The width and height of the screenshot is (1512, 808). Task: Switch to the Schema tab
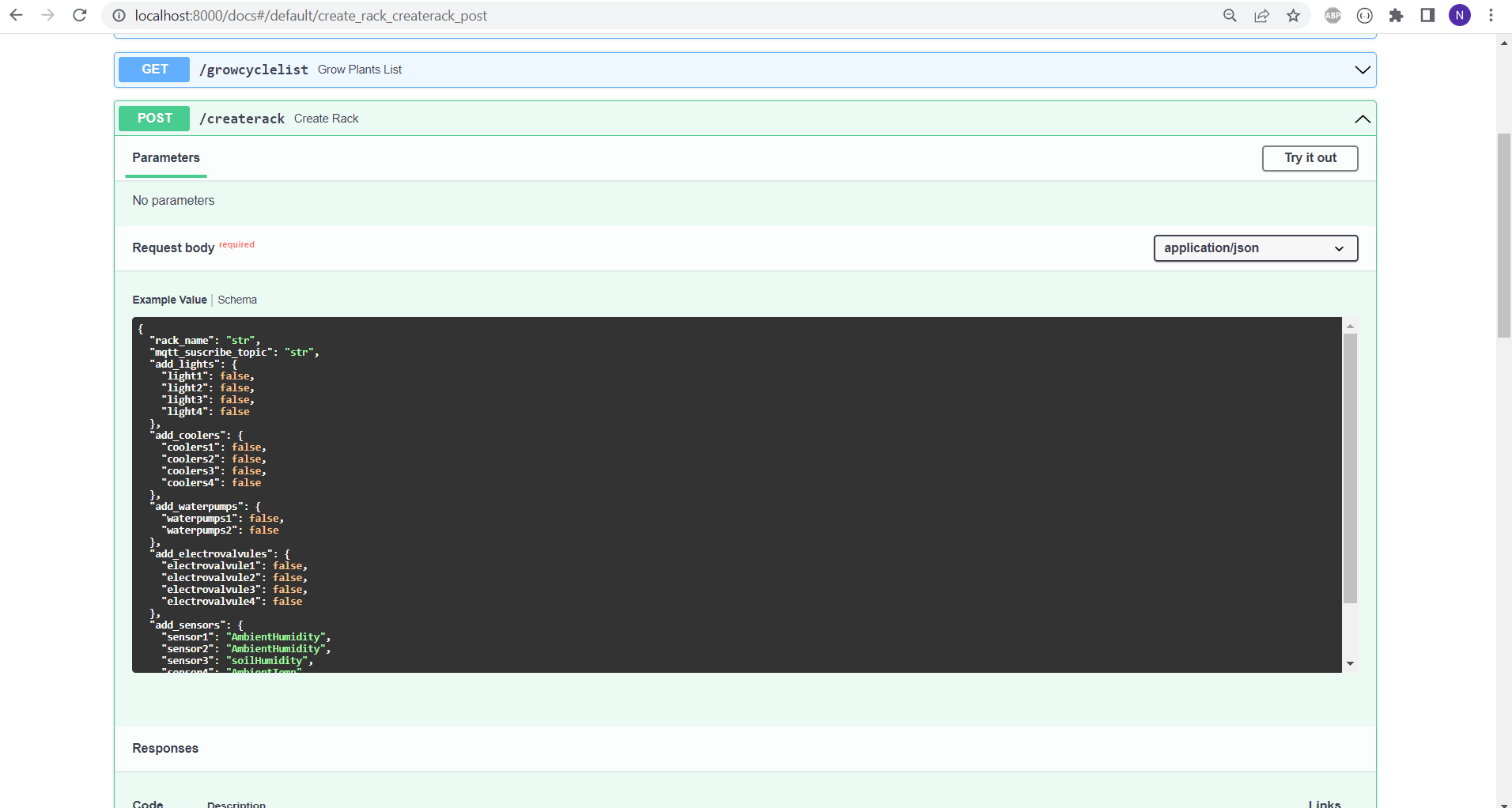tap(237, 300)
